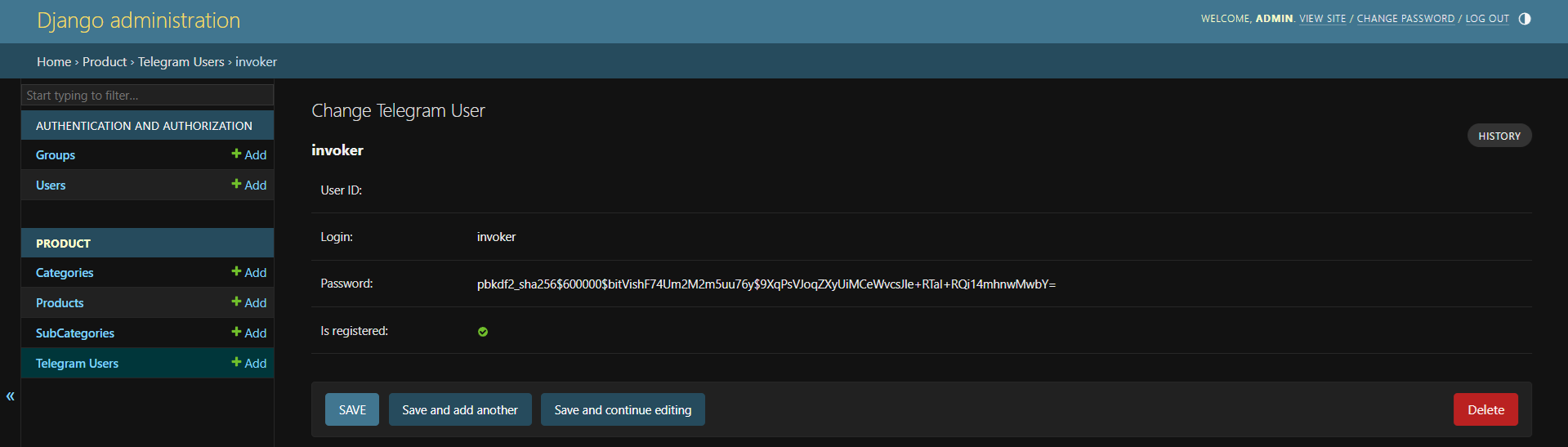
Task: Click the red Delete button
Action: coord(1485,409)
